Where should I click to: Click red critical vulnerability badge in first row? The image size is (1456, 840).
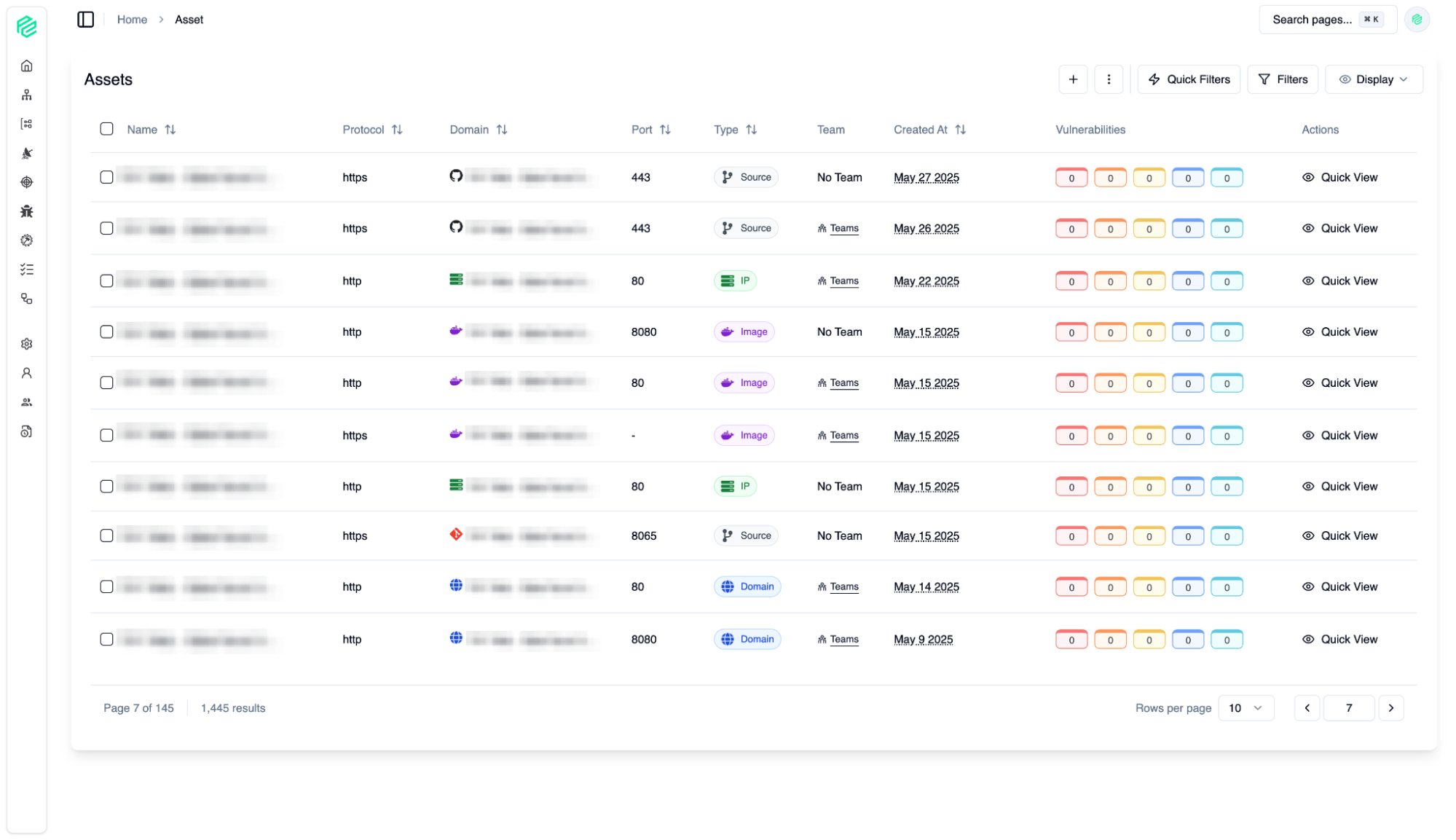[1071, 178]
